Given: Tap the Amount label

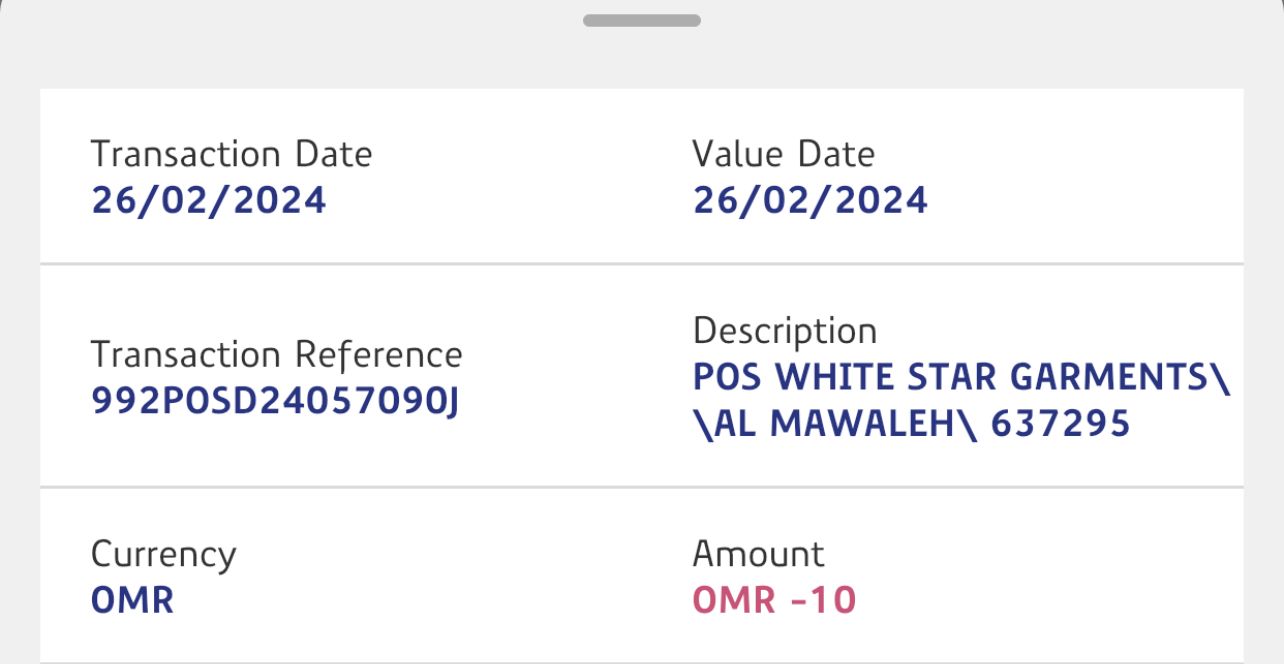Looking at the screenshot, I should (758, 554).
